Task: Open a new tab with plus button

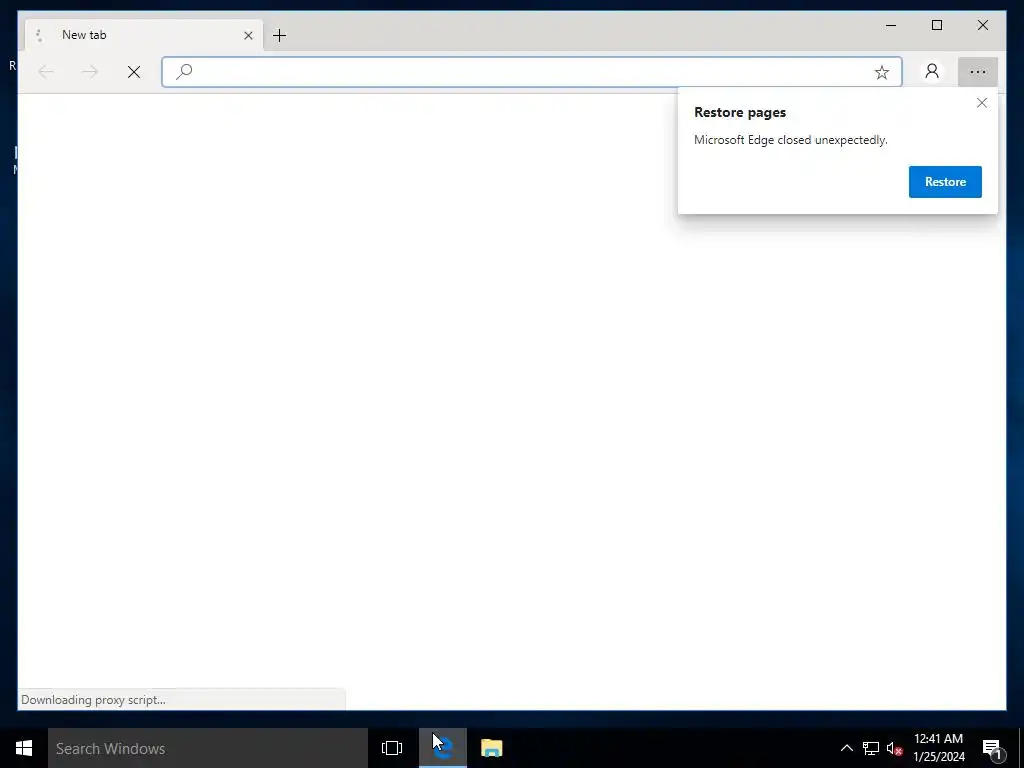Action: [x=280, y=35]
